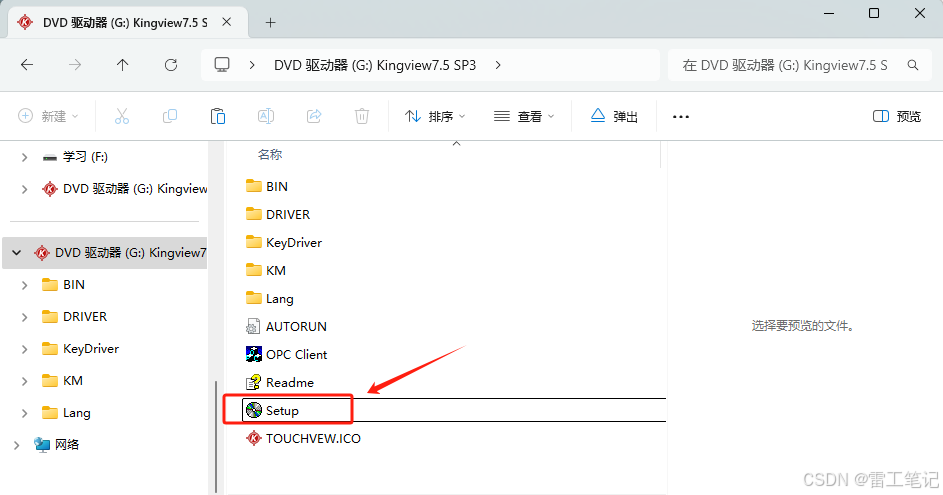Collapse the selected DVD drive (G:) tree node
Viewport: 943px width, 495px height.
click(17, 253)
